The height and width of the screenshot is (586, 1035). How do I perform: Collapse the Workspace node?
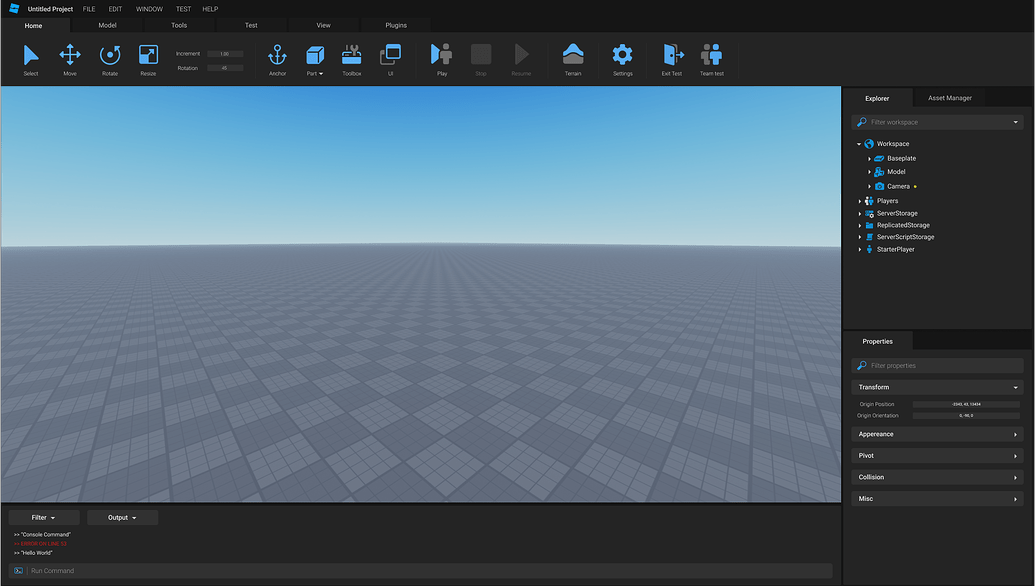pos(858,143)
